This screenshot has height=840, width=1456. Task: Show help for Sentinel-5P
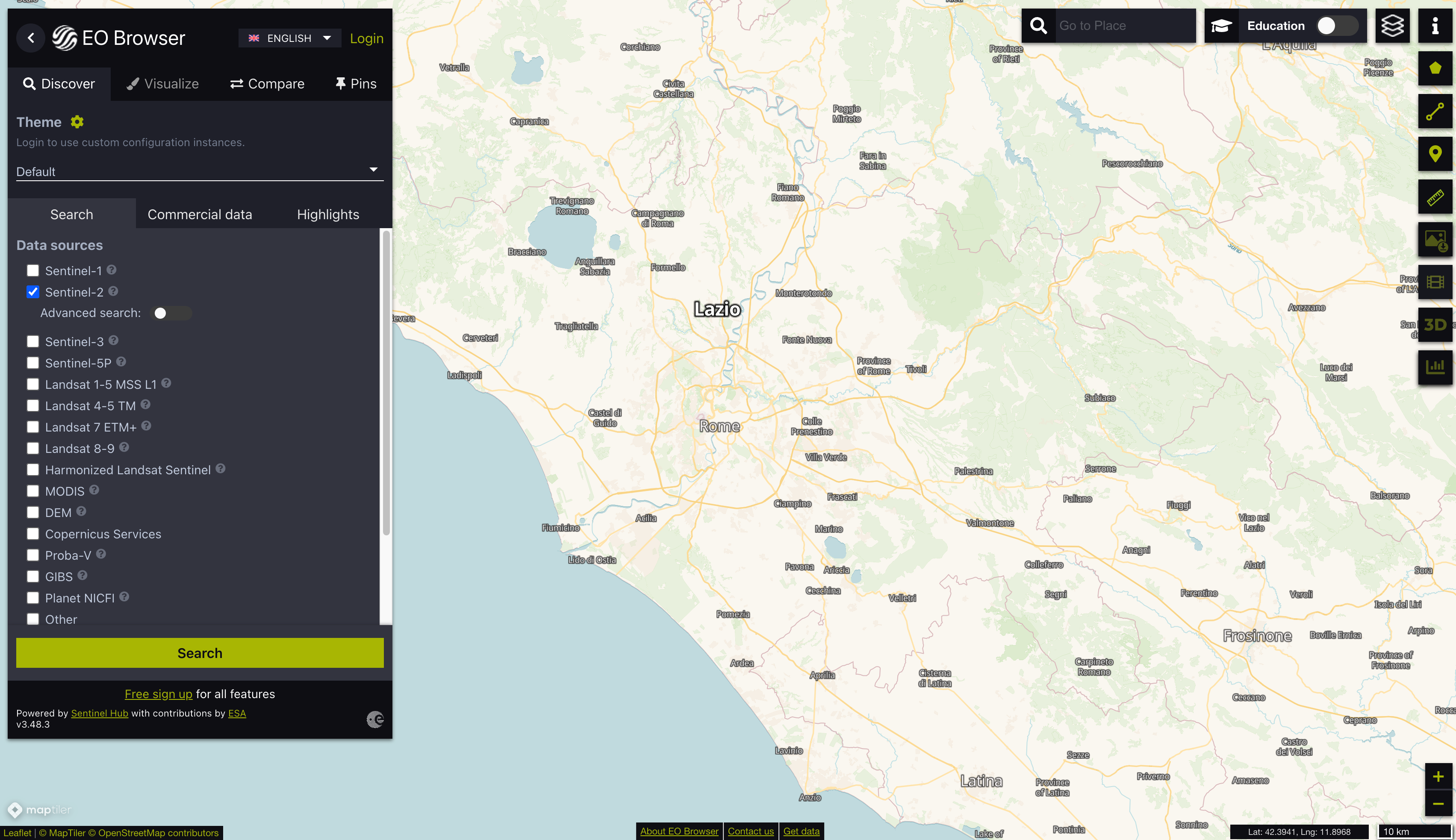(121, 362)
